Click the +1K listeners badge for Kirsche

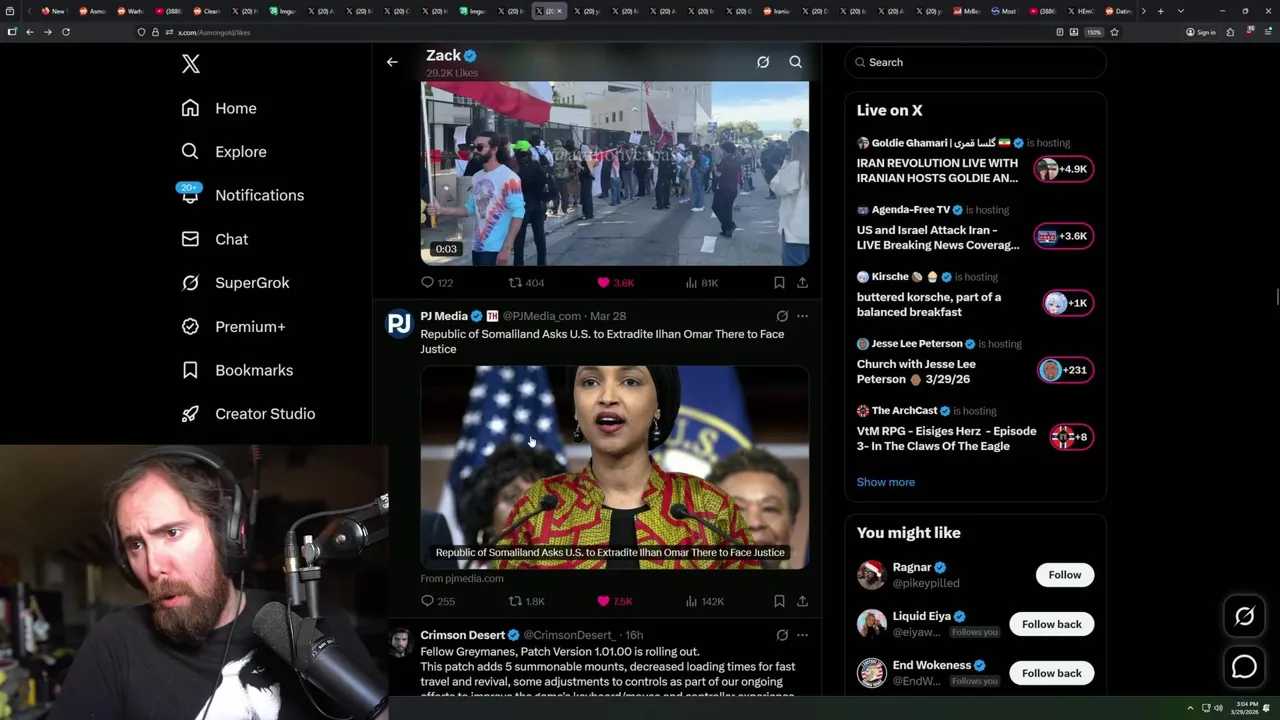point(1068,303)
